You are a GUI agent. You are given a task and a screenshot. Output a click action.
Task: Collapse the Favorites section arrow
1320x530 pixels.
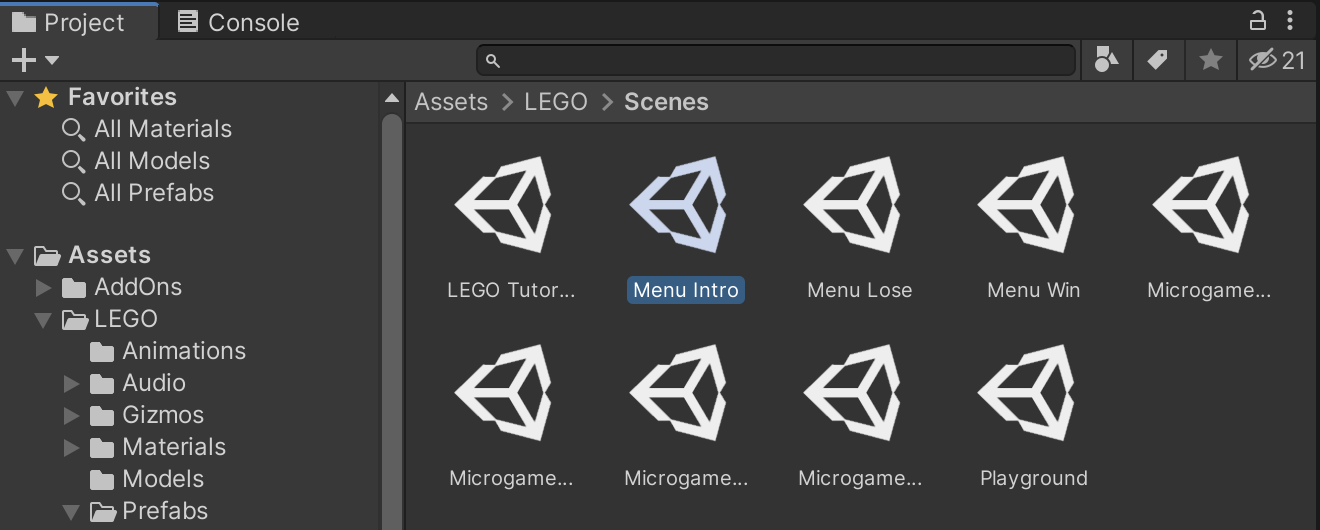click(15, 97)
